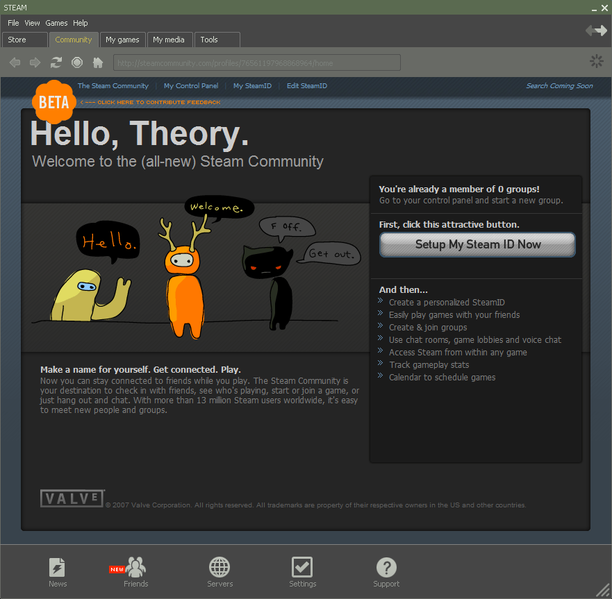Screen dimensions: 612x599
Task: Open News at the bottom bar
Action: click(57, 572)
